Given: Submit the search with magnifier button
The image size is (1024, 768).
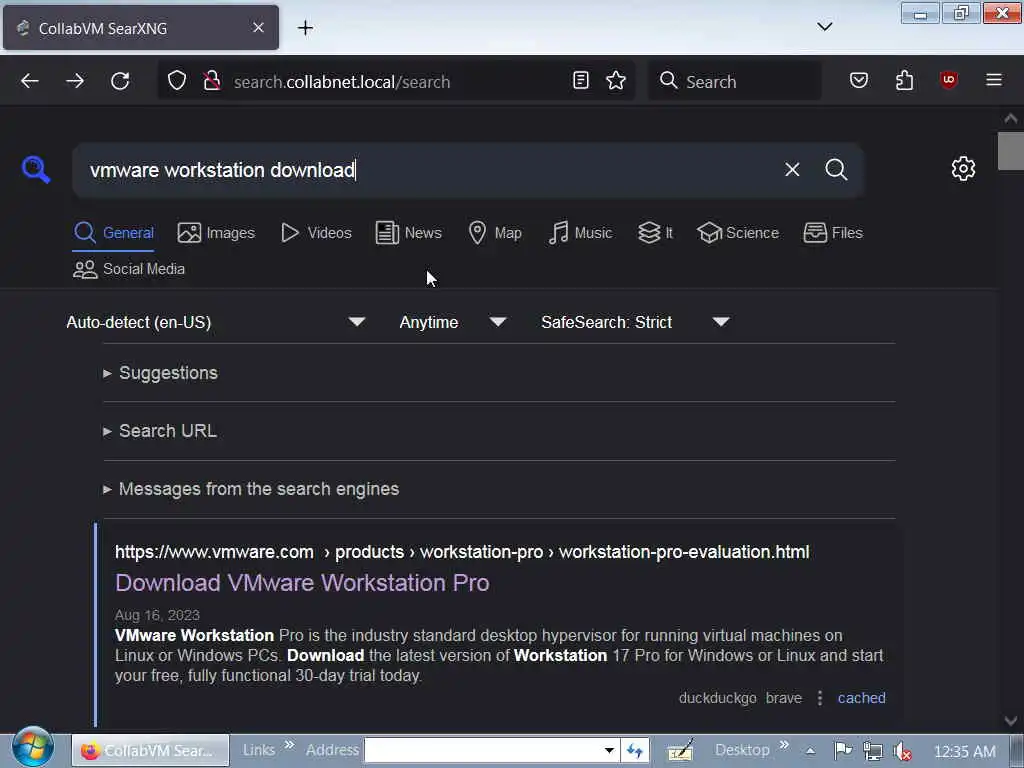Looking at the screenshot, I should (x=837, y=170).
